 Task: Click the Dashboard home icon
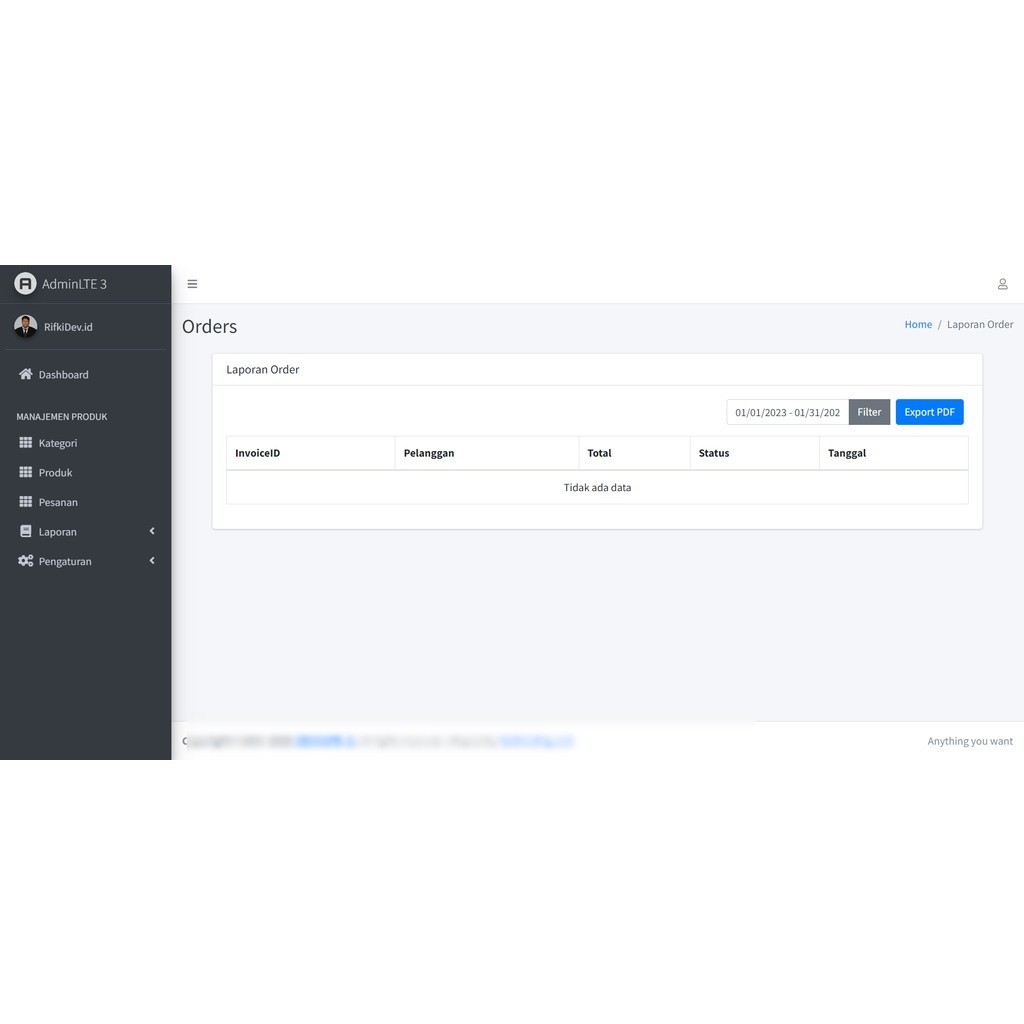point(25,374)
